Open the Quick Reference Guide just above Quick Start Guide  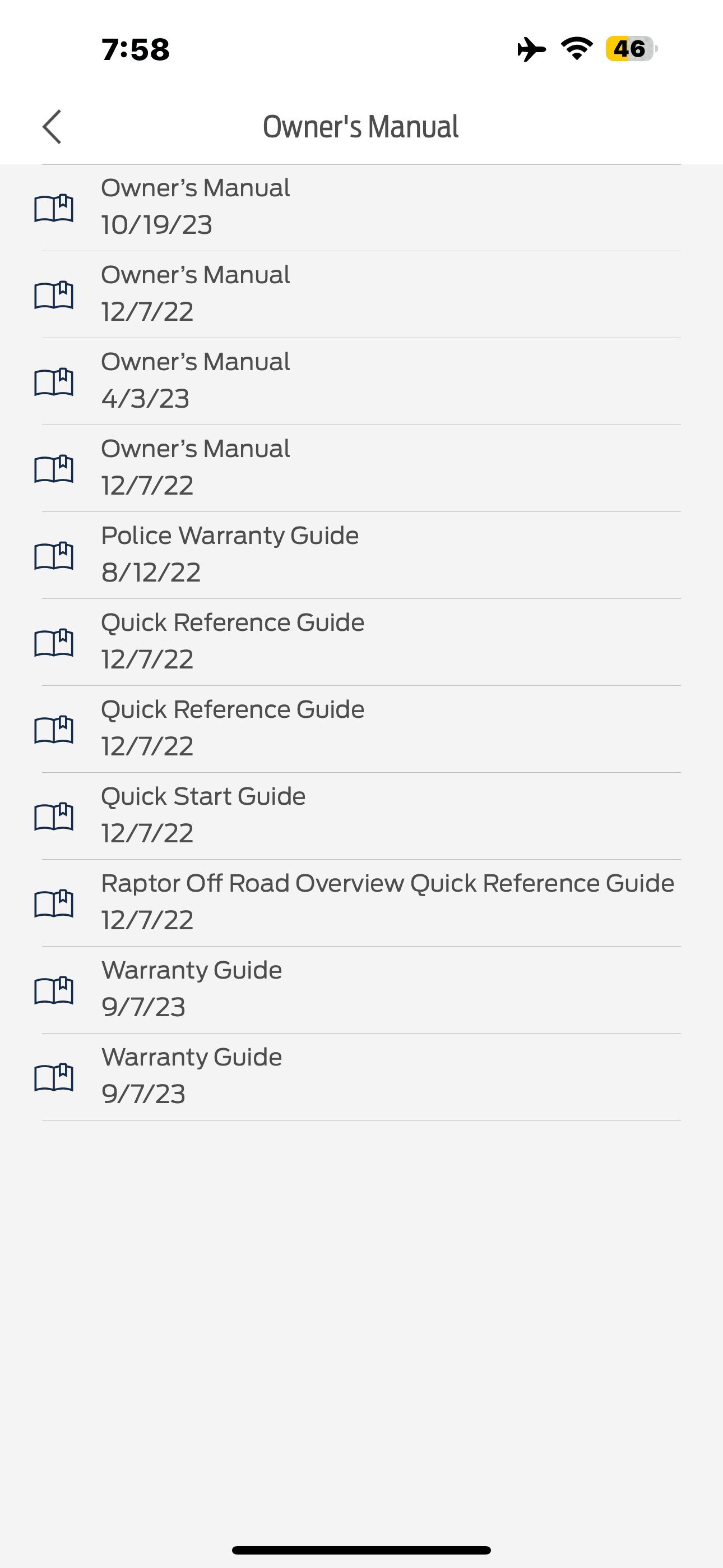click(x=360, y=729)
